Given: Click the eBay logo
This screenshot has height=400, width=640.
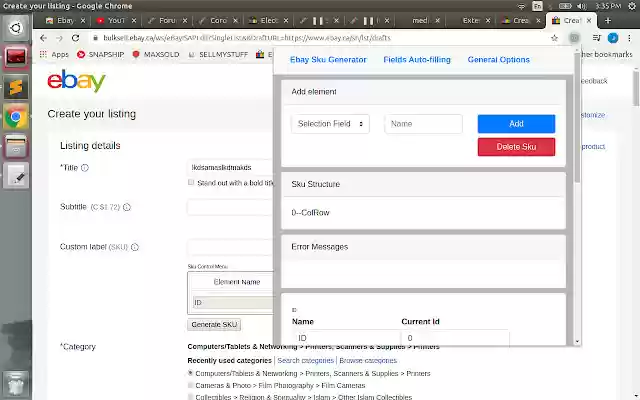Looking at the screenshot, I should [76, 81].
